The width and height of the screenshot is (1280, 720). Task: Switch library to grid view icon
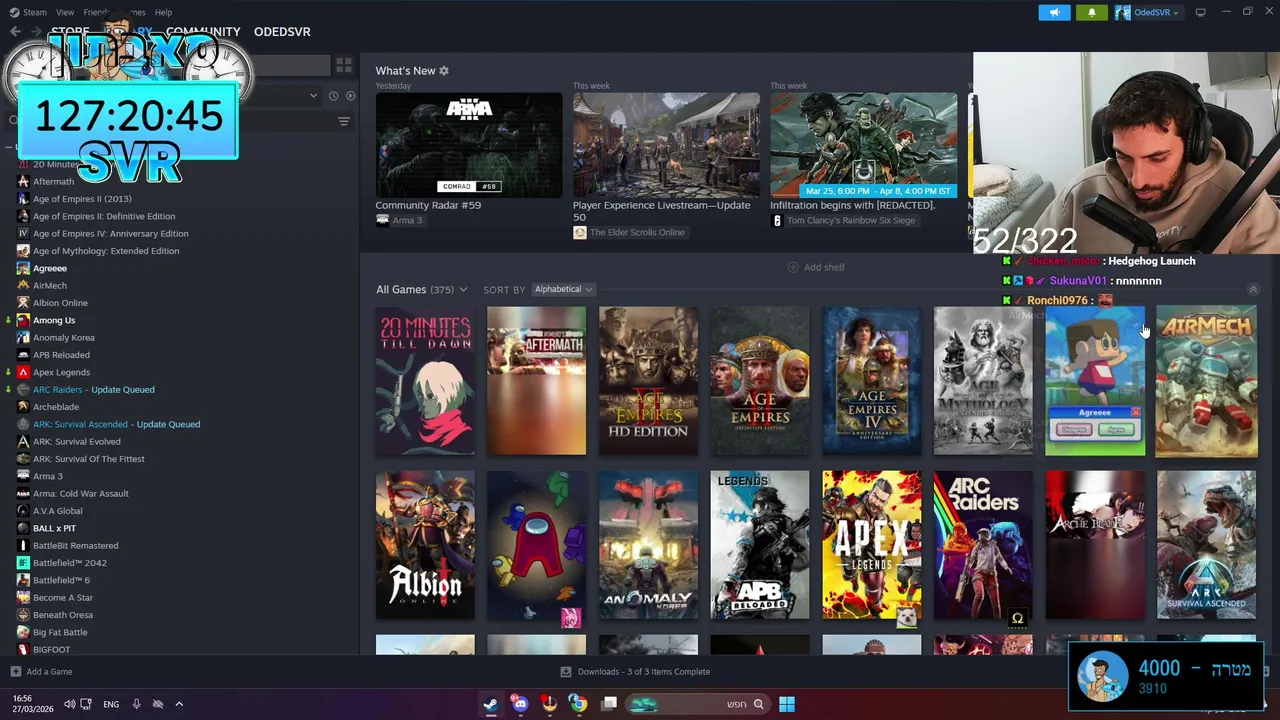tap(343, 66)
